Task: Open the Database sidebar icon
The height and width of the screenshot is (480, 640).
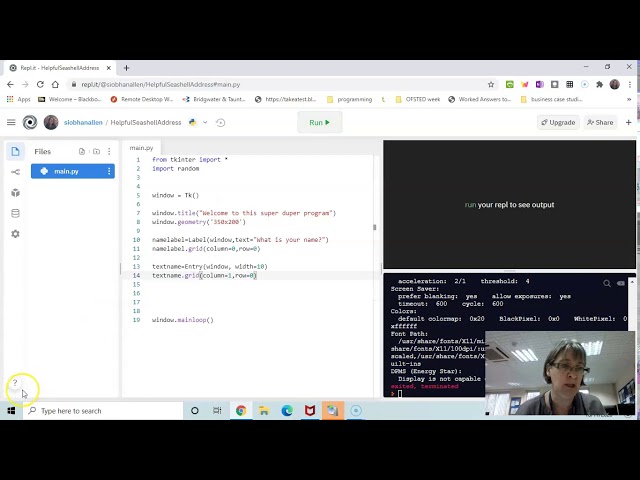Action: click(15, 213)
